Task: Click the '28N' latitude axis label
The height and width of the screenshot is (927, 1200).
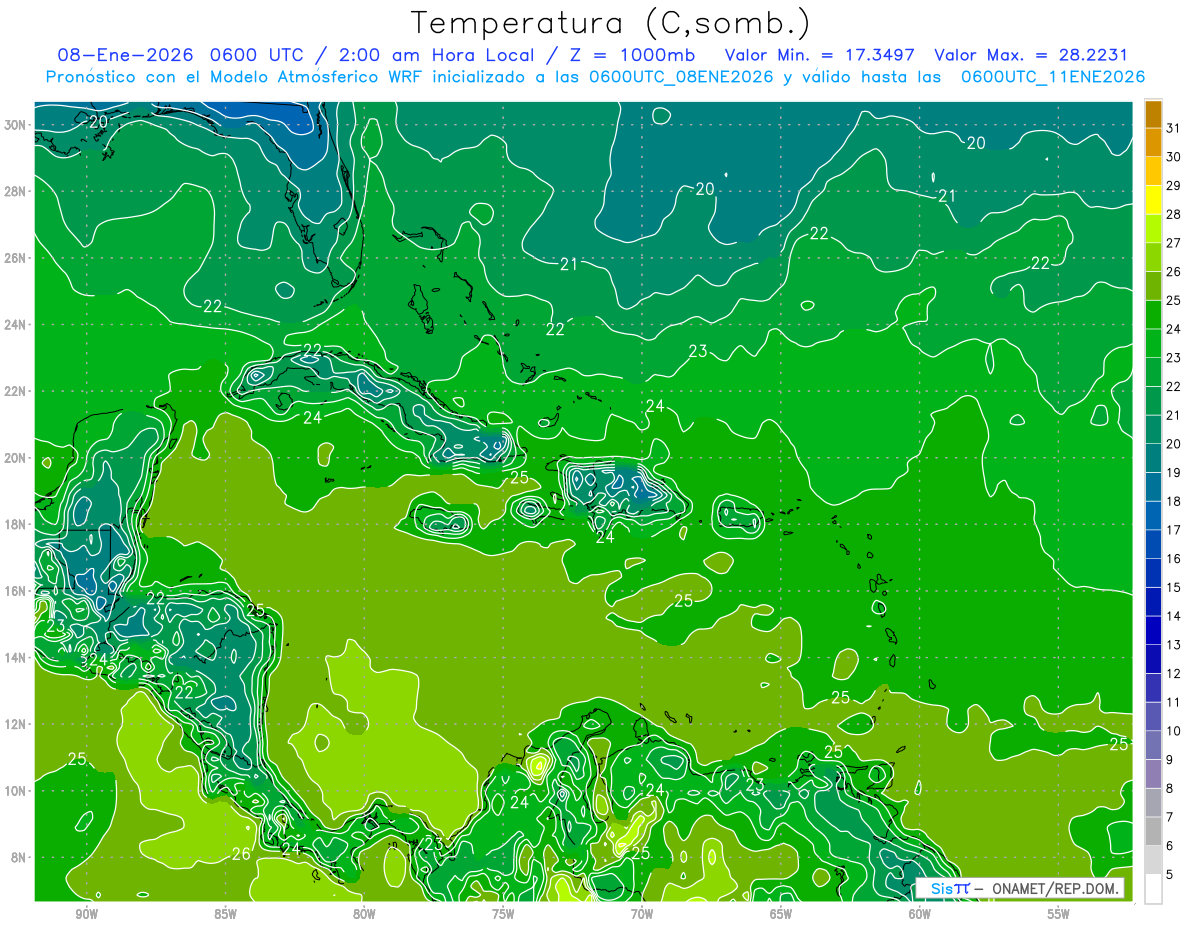Action: 14,191
